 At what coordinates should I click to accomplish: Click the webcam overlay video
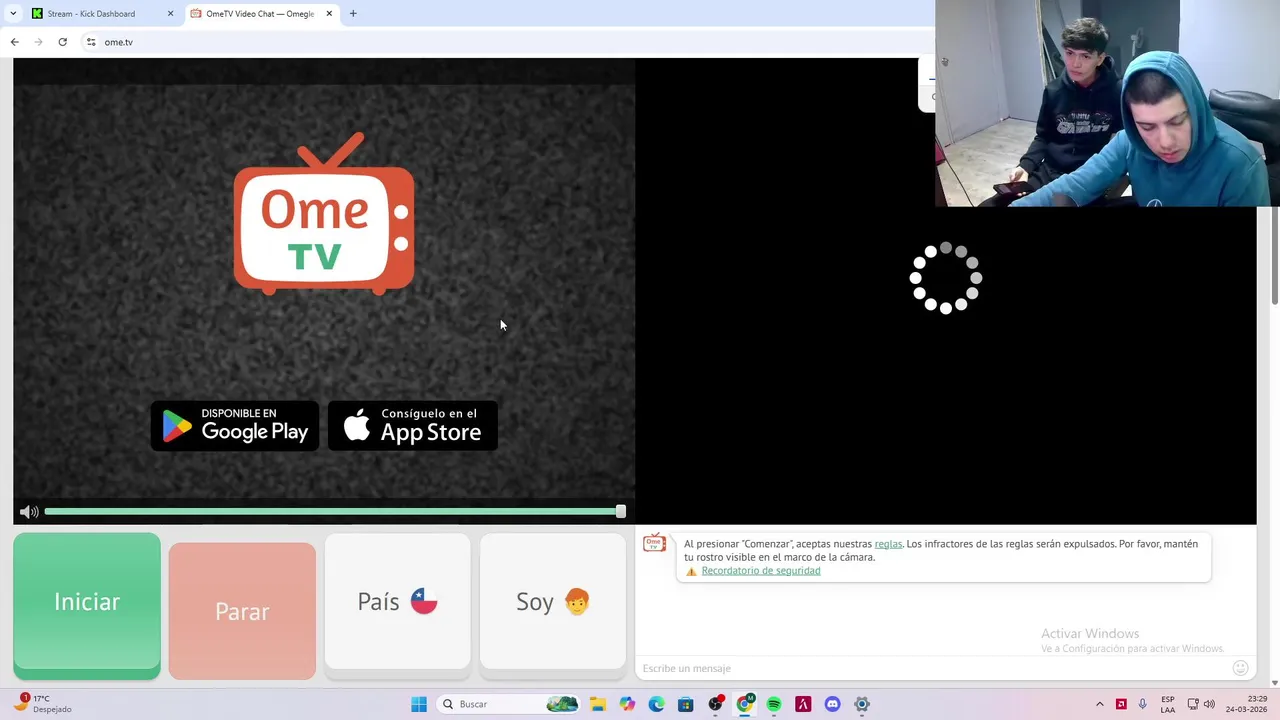1107,103
